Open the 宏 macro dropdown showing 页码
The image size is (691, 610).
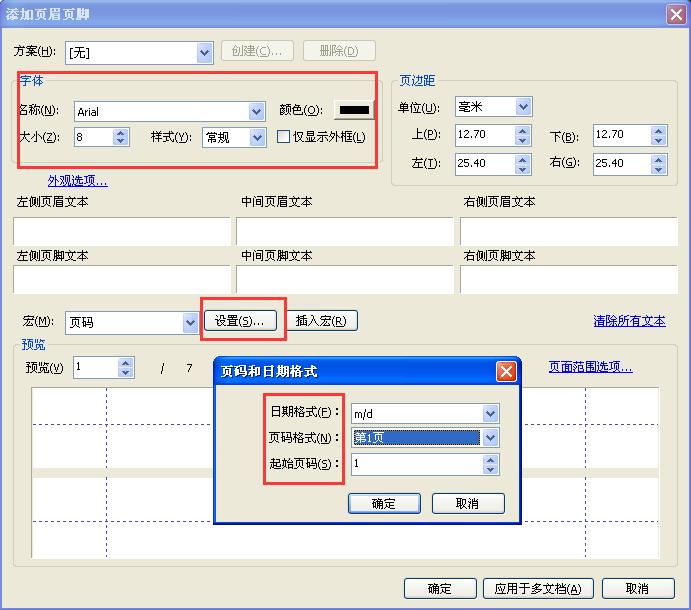[x=190, y=323]
